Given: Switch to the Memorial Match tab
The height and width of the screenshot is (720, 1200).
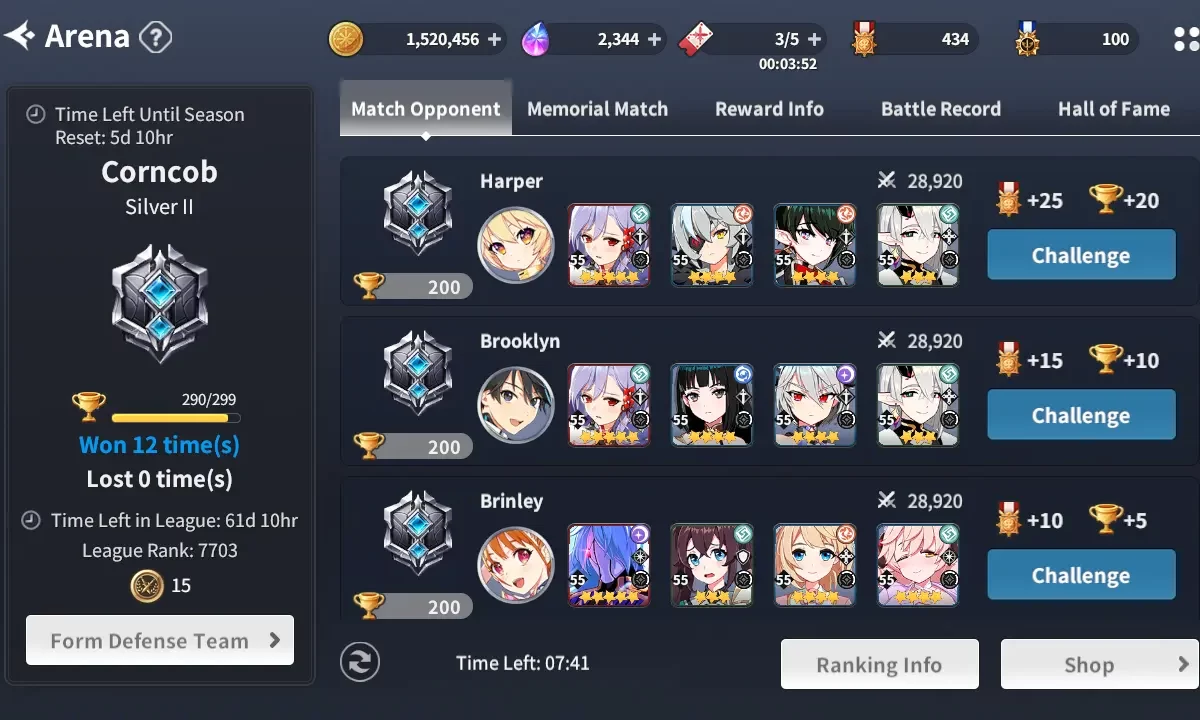Looking at the screenshot, I should click(597, 109).
